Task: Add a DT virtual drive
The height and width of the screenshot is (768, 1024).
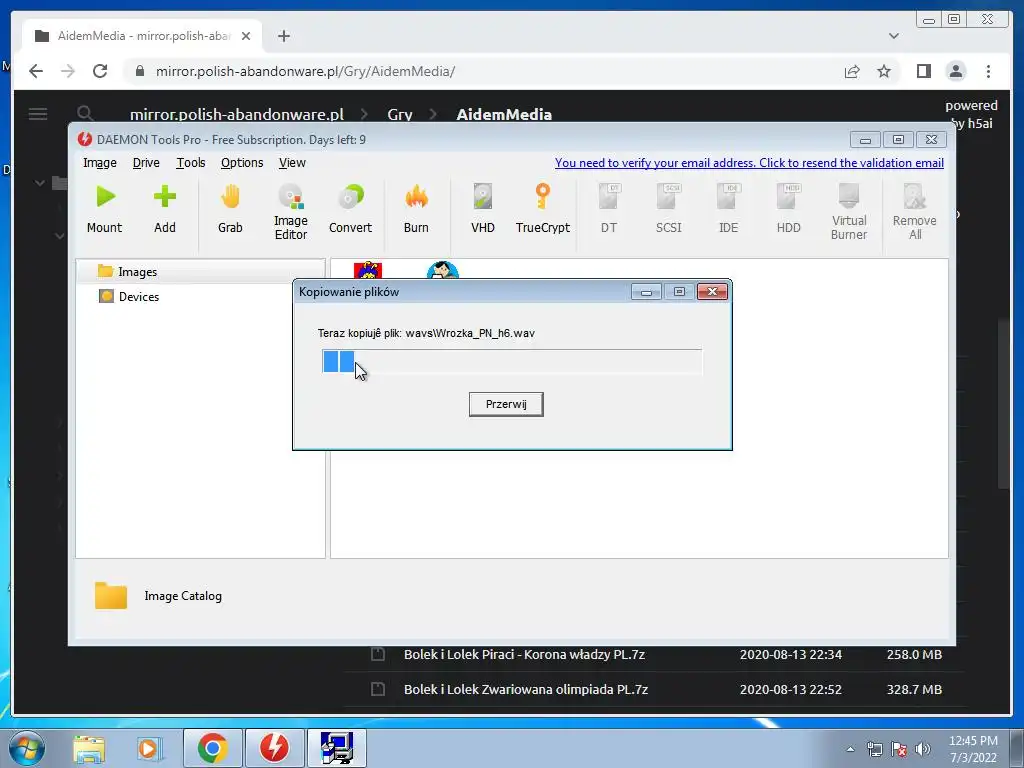Action: point(609,209)
